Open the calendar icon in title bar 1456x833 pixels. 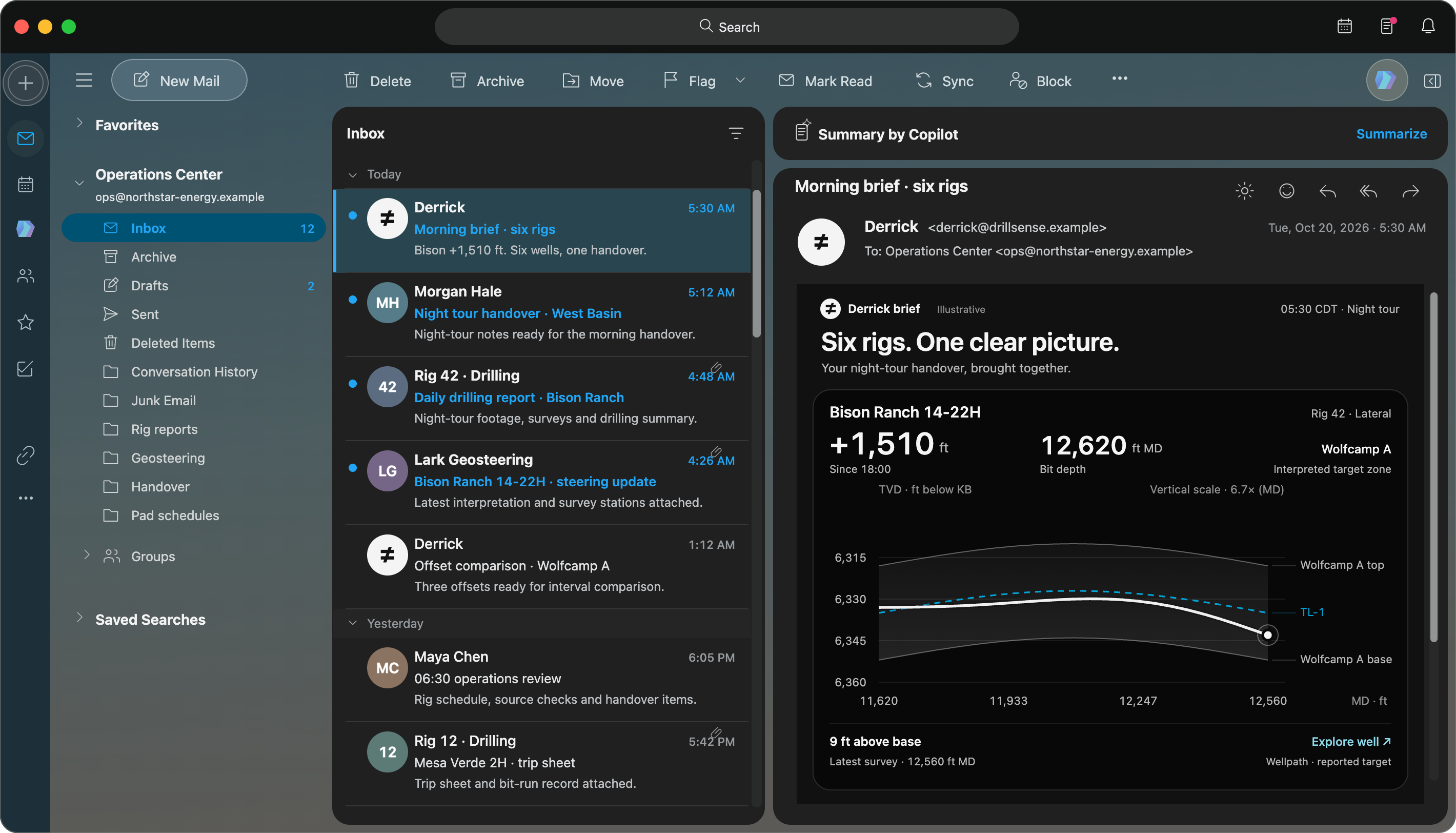click(x=1345, y=26)
